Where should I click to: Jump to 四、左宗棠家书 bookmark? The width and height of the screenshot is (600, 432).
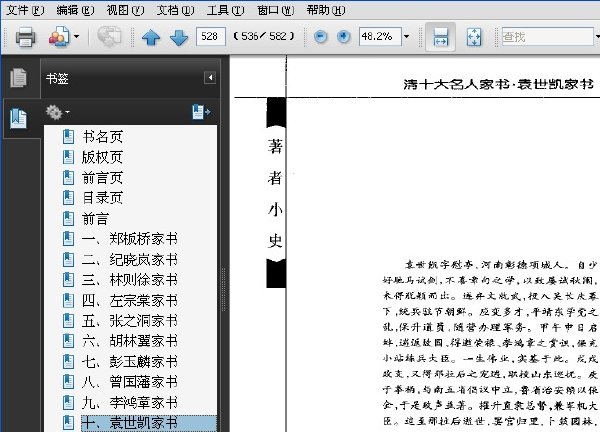pos(130,301)
